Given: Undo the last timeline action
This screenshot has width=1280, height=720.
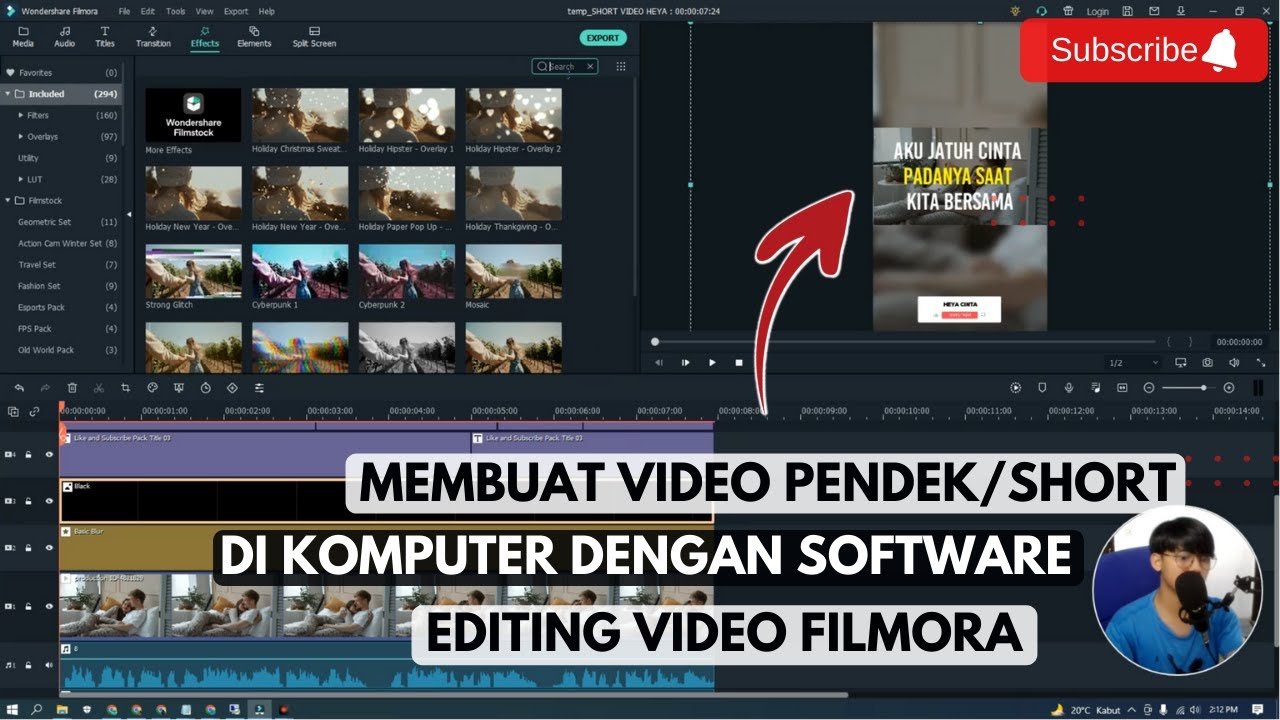Looking at the screenshot, I should click(x=18, y=387).
